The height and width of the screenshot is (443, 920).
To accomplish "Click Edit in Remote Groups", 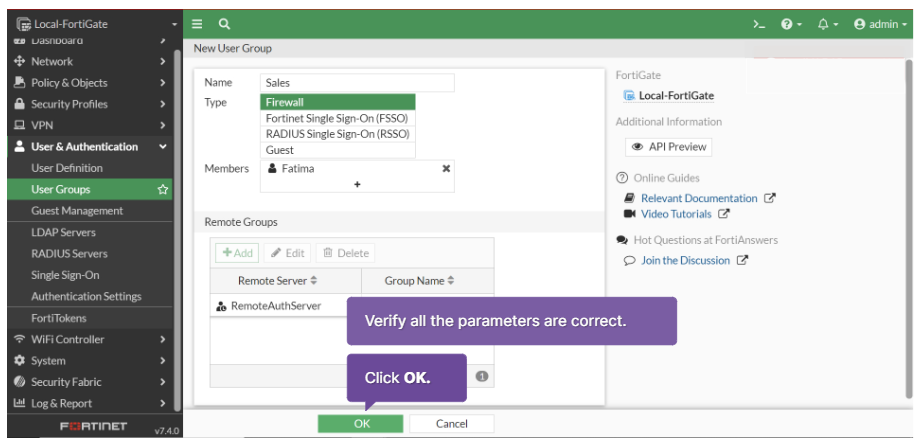I will (x=288, y=253).
